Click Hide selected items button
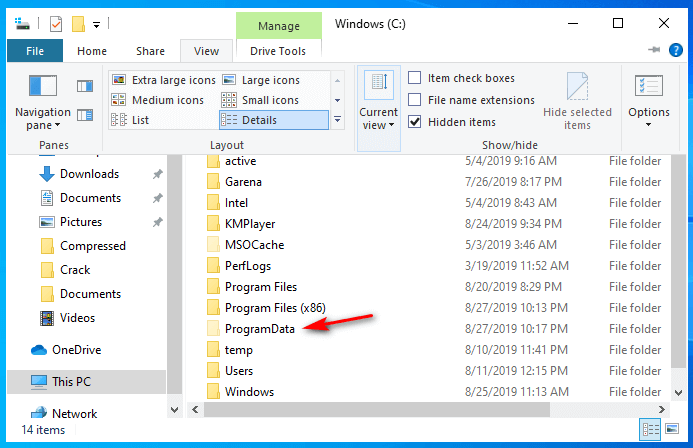The height and width of the screenshot is (448, 693). pos(577,102)
